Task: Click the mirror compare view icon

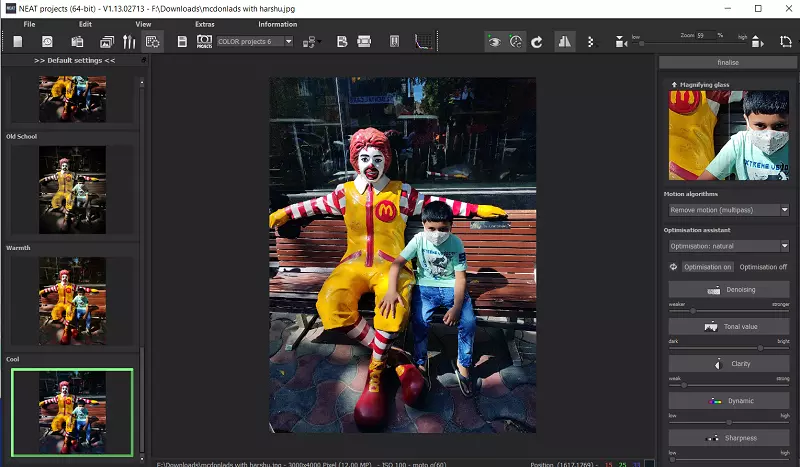Action: pyautogui.click(x=564, y=42)
